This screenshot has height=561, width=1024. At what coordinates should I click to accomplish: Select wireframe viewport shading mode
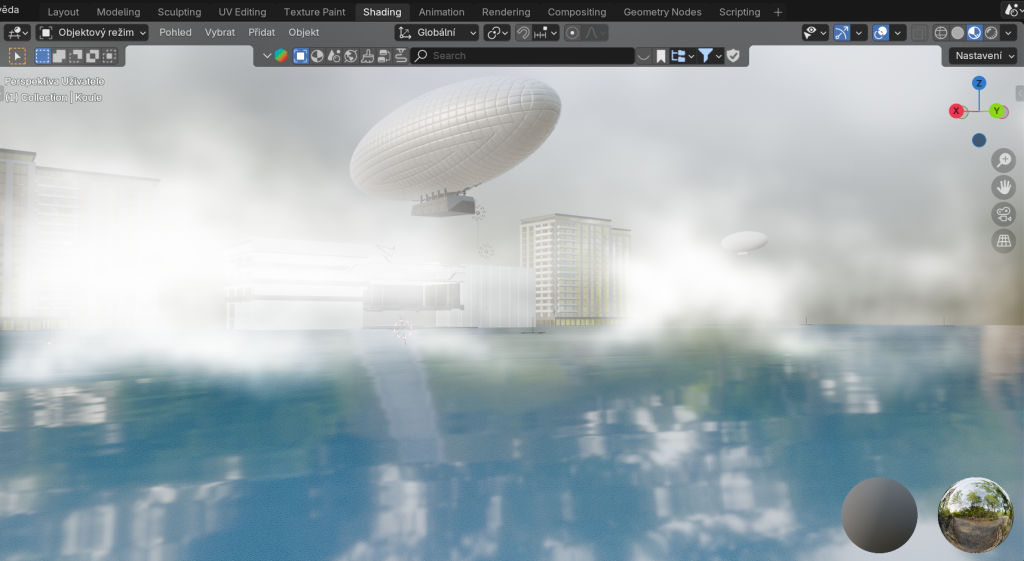click(x=941, y=33)
